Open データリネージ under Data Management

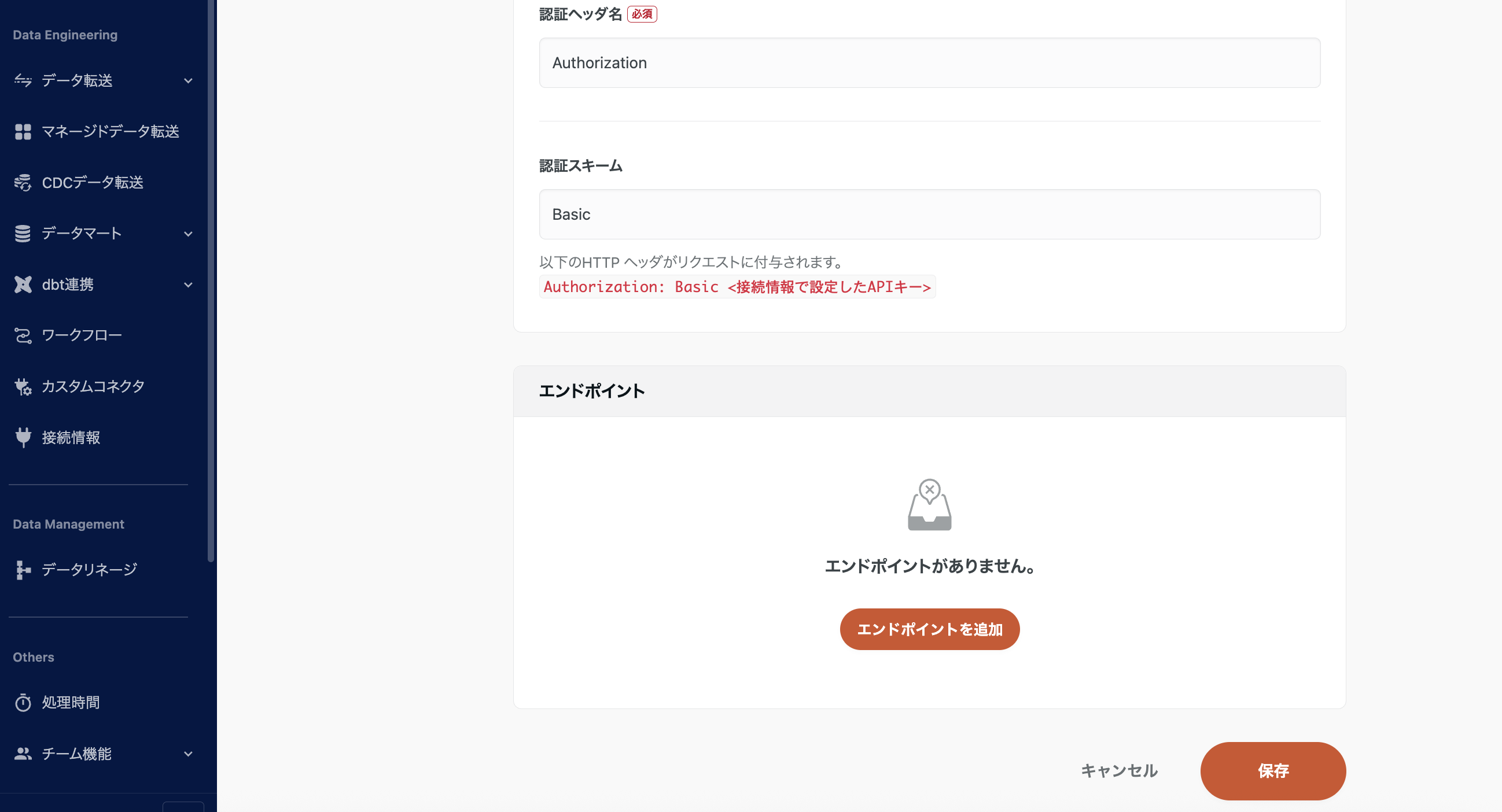23,570
